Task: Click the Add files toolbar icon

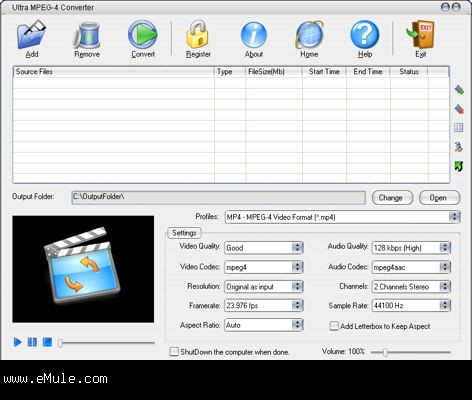Action: pos(31,35)
